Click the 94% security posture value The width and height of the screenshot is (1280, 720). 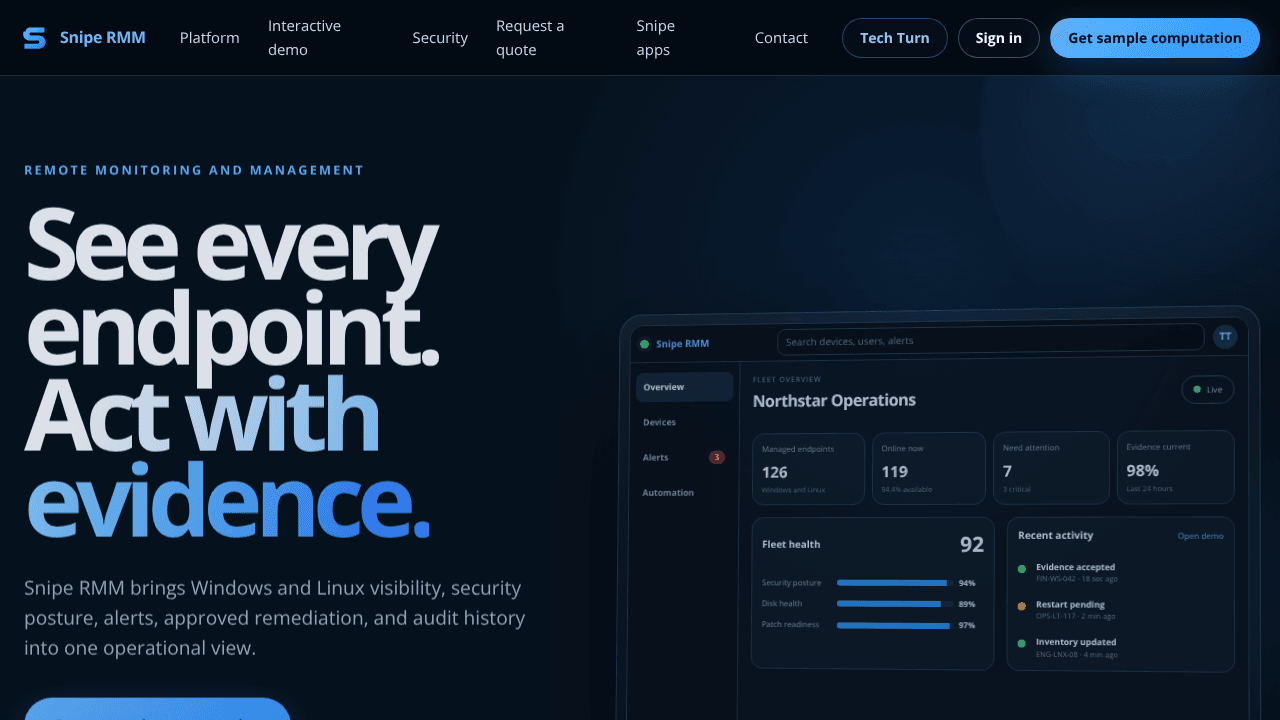967,583
